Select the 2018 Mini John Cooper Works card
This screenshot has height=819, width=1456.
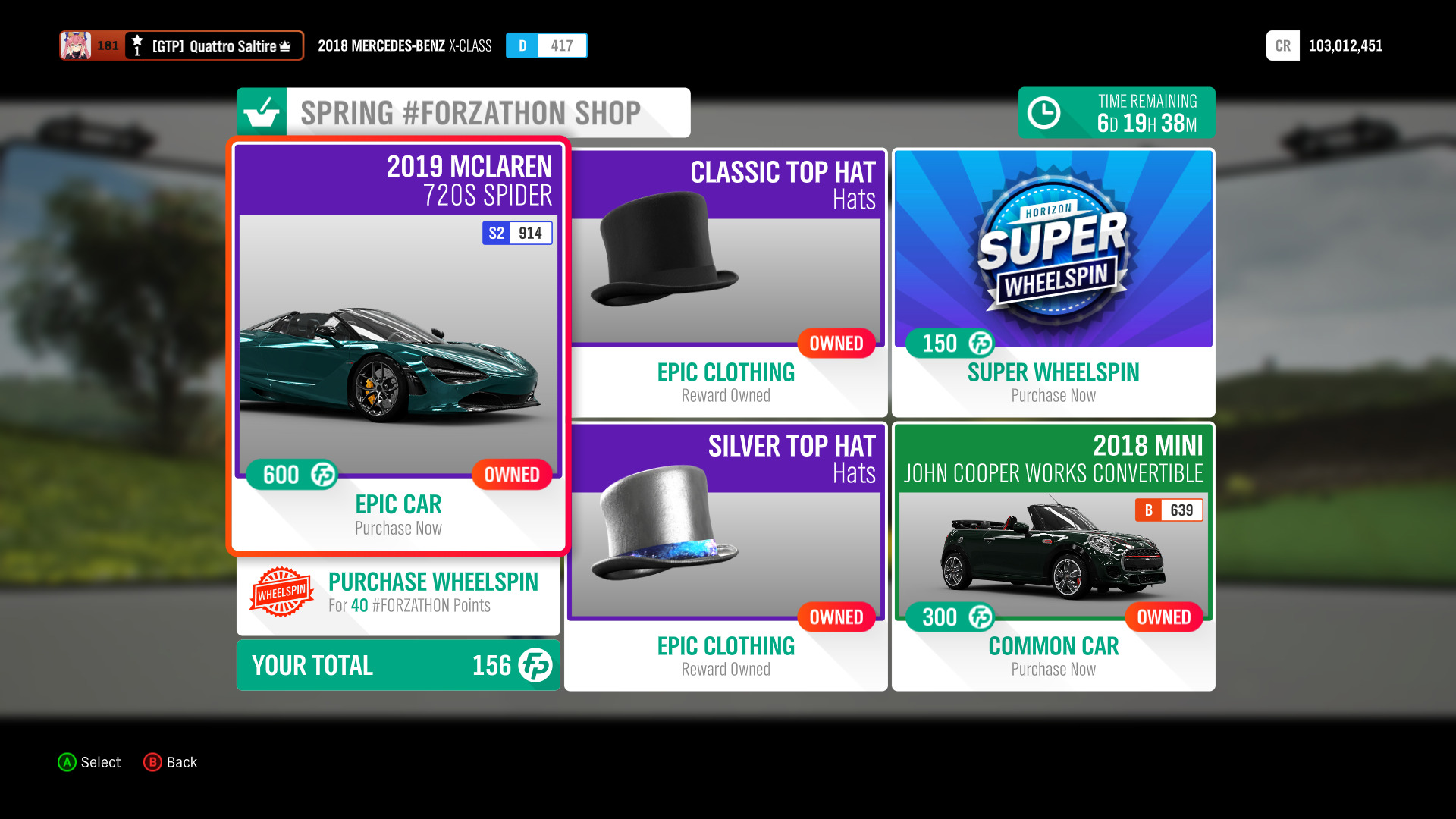point(1053,556)
